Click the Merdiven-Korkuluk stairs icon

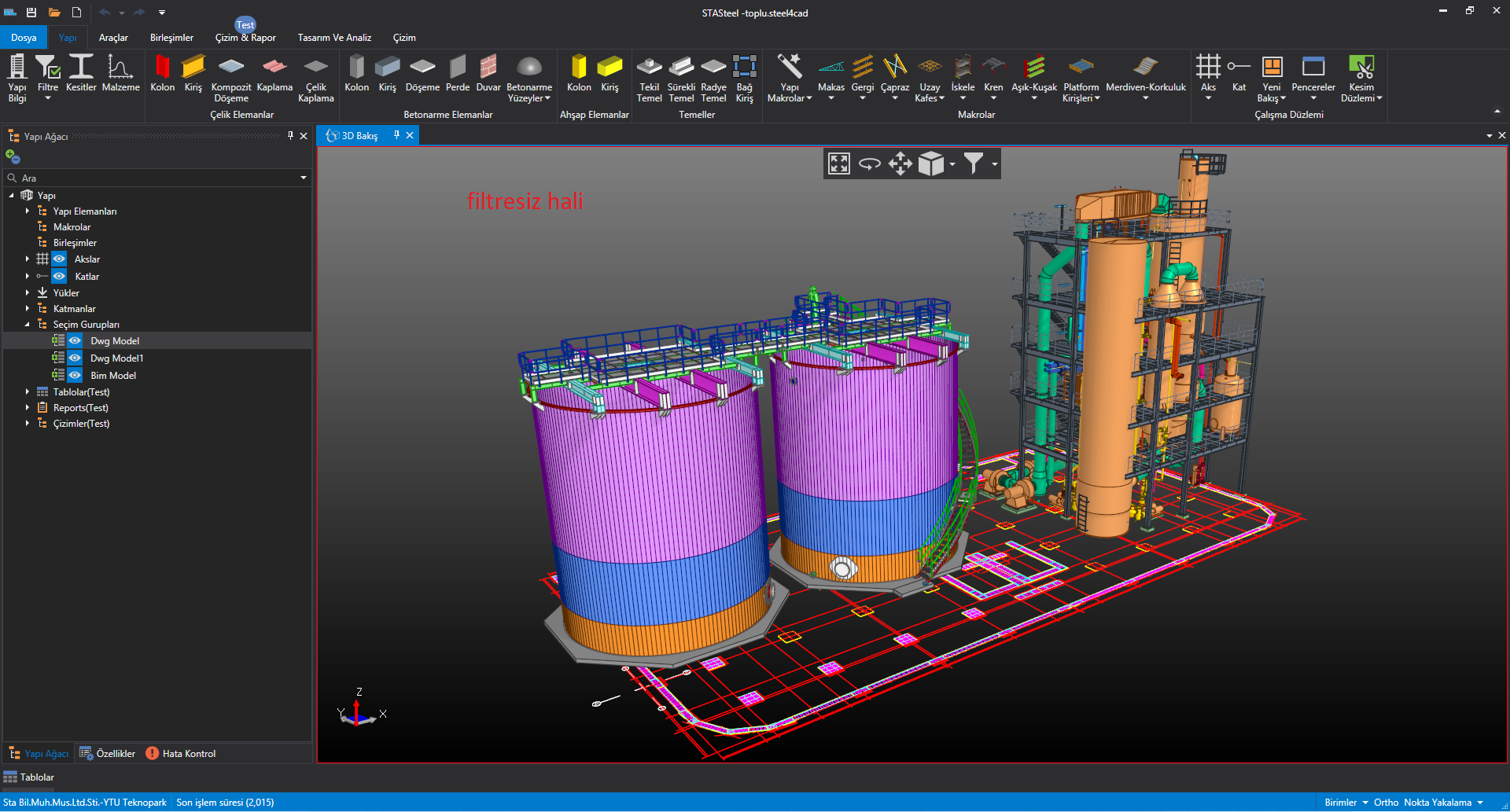[1145, 74]
